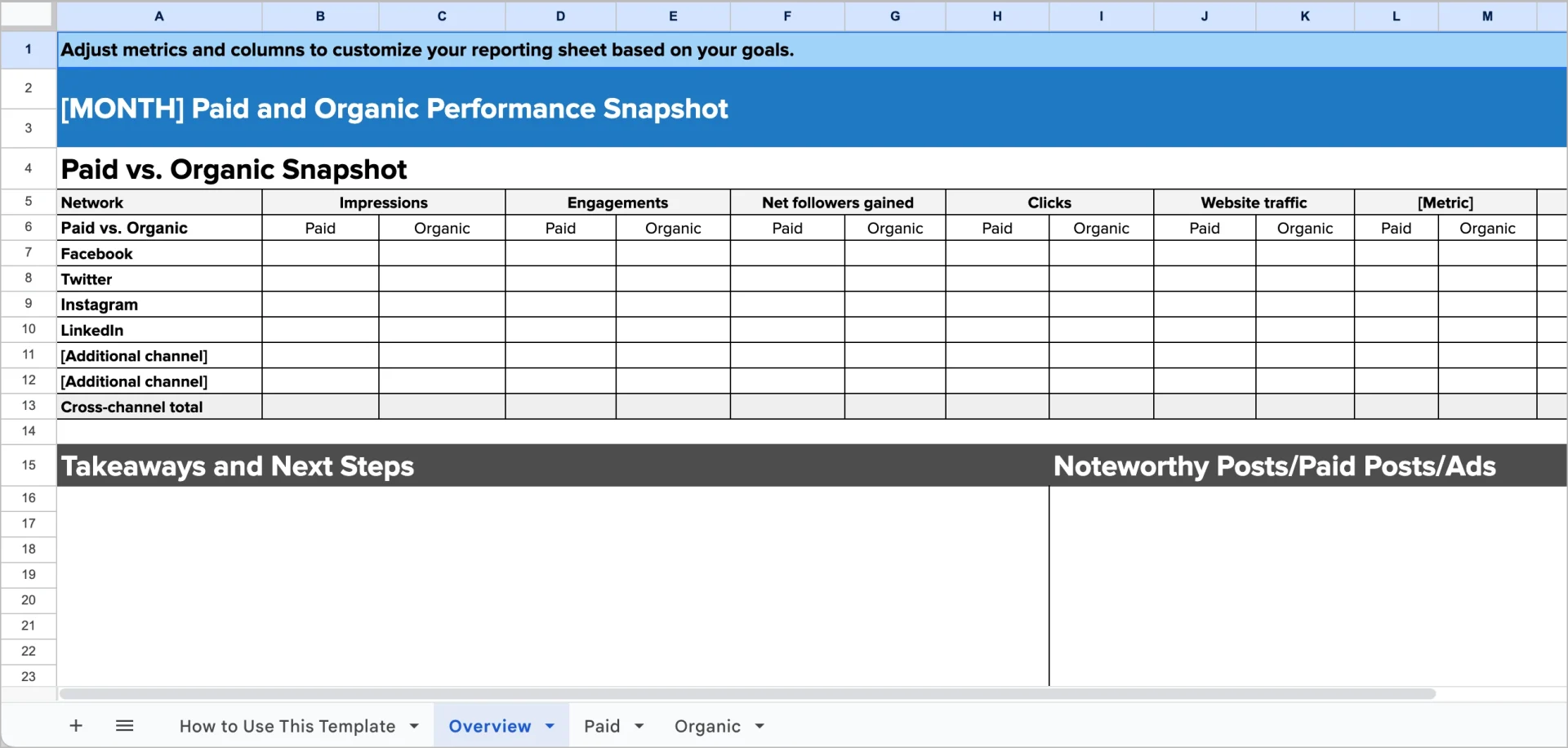Viewport: 1568px width, 748px height.
Task: Select column B header
Action: coord(320,16)
